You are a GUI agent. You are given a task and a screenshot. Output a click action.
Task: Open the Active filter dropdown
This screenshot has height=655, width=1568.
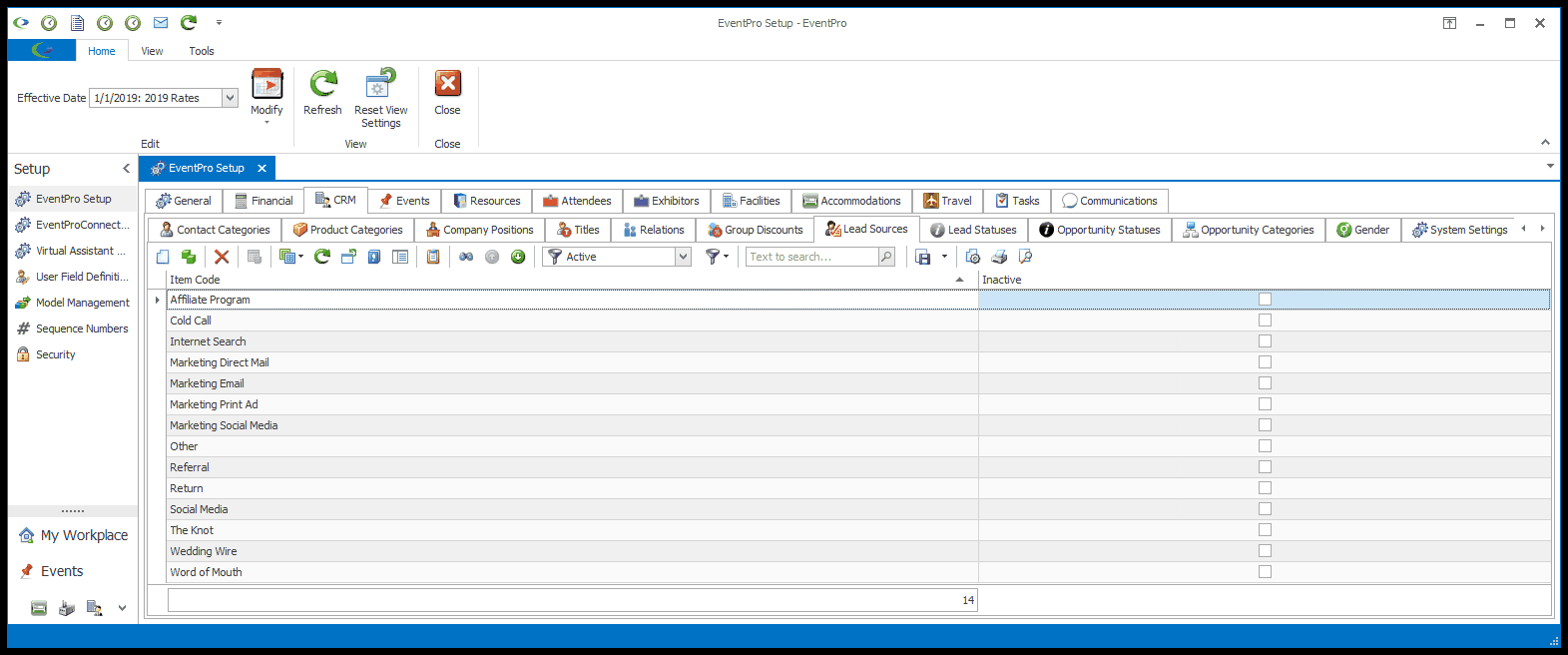683,257
